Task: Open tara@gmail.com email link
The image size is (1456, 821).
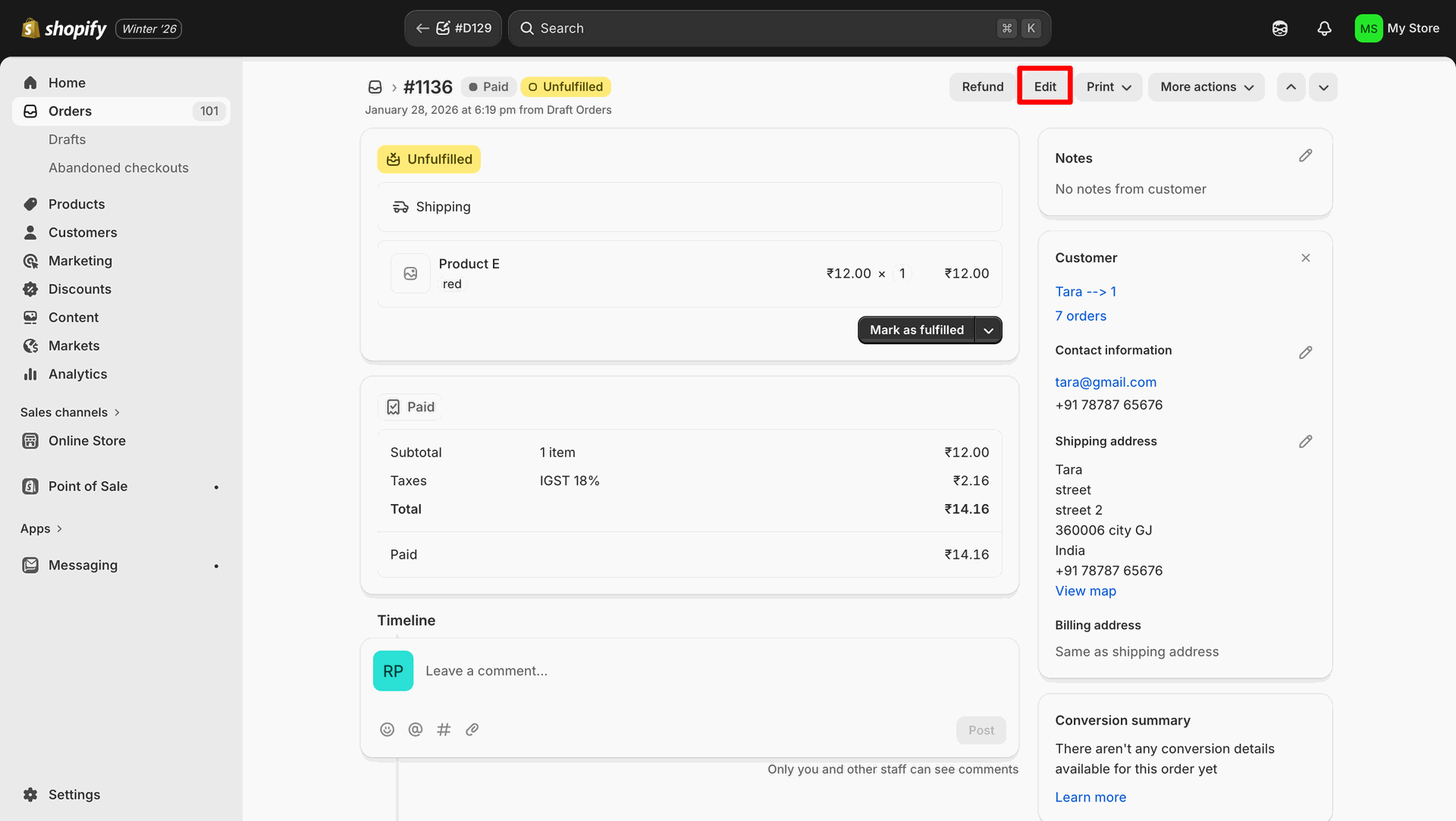Action: 1105,382
